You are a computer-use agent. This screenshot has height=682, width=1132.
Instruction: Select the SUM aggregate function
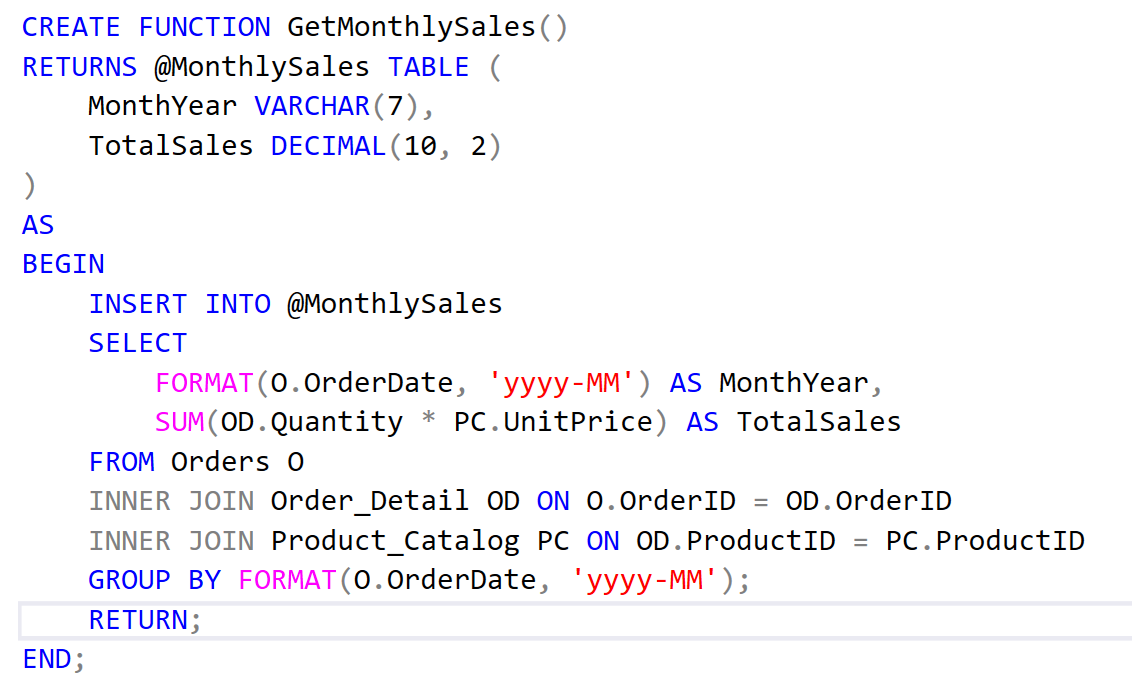coord(178,422)
